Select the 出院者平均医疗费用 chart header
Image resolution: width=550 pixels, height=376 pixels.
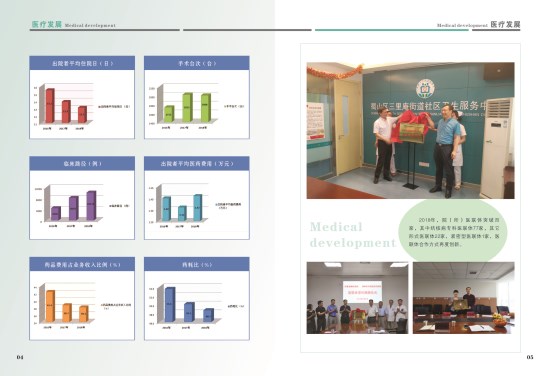[x=197, y=163]
